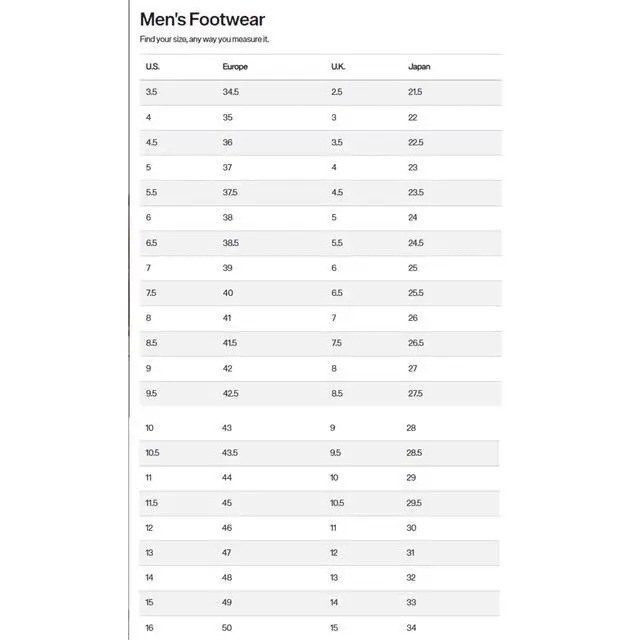Select the U.S. column header
640x640 pixels.
click(152, 67)
